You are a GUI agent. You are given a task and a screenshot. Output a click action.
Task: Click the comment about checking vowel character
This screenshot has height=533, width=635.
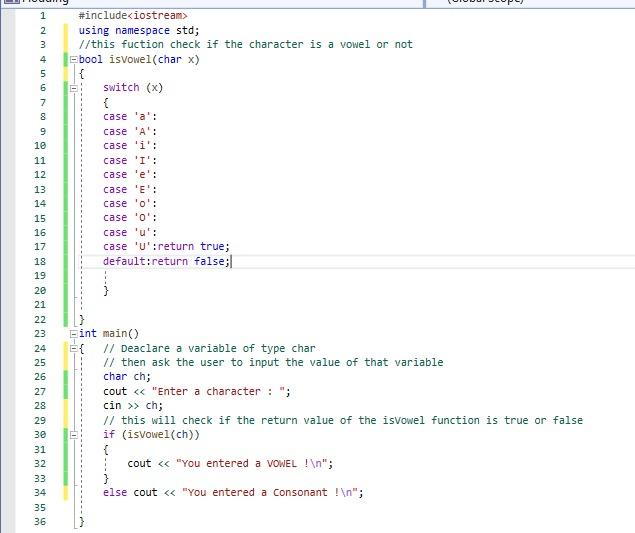tap(245, 44)
